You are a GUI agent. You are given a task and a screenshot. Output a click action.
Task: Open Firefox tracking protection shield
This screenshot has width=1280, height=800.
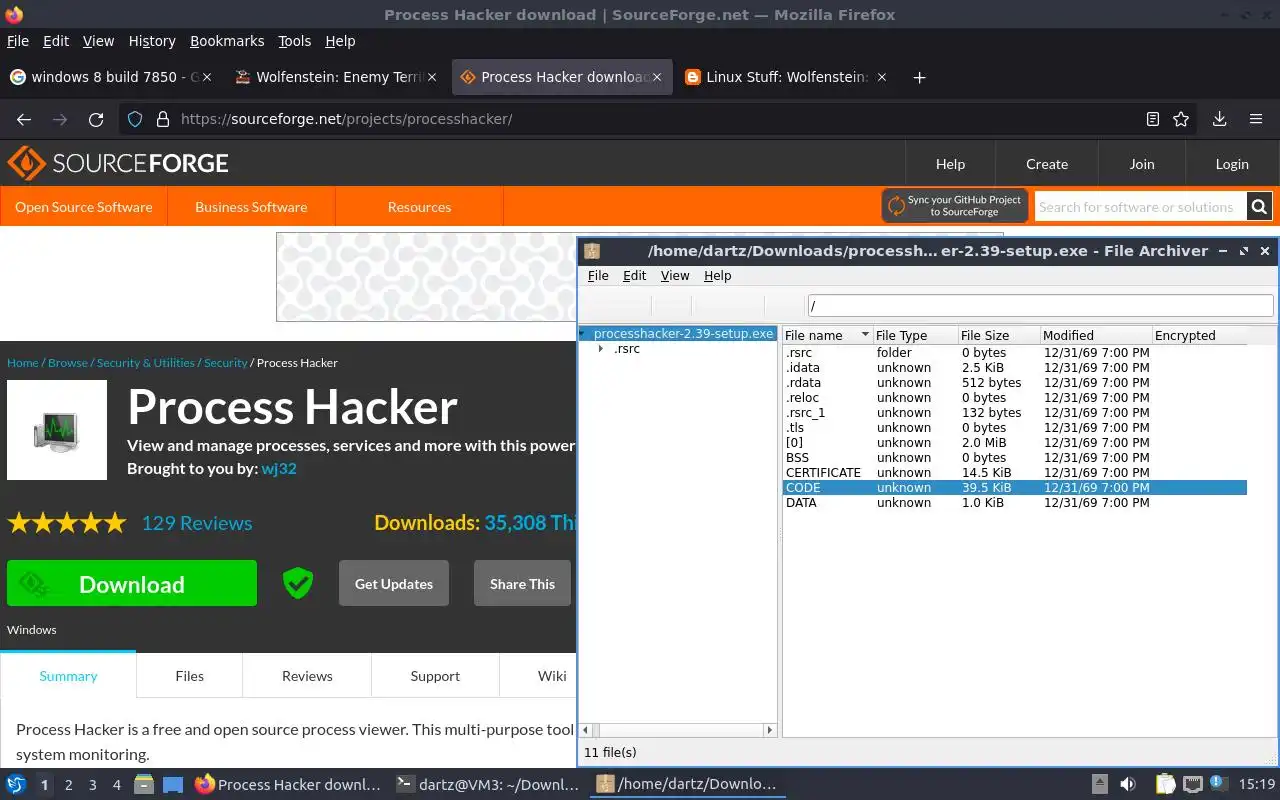click(135, 119)
